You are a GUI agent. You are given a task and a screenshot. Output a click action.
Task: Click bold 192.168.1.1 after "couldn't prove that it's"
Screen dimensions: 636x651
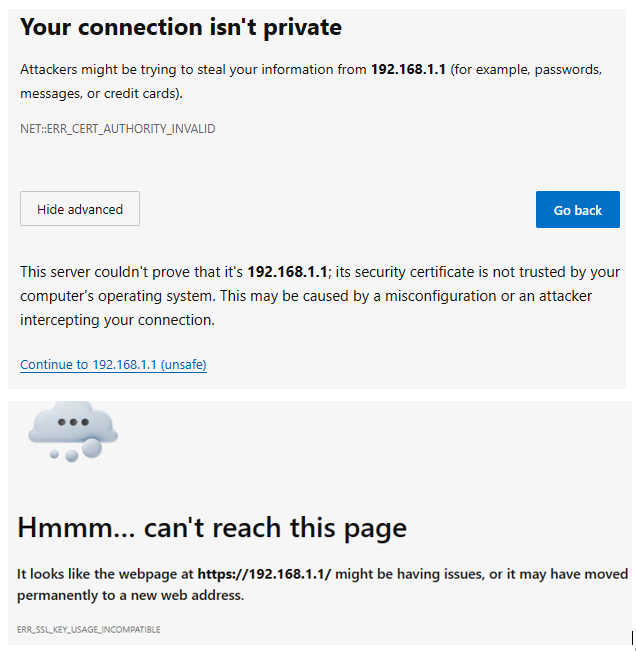[287, 272]
